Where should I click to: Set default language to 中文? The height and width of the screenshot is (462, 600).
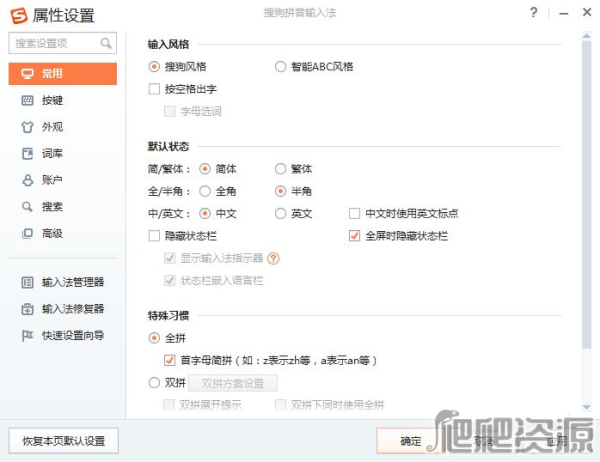(x=205, y=213)
